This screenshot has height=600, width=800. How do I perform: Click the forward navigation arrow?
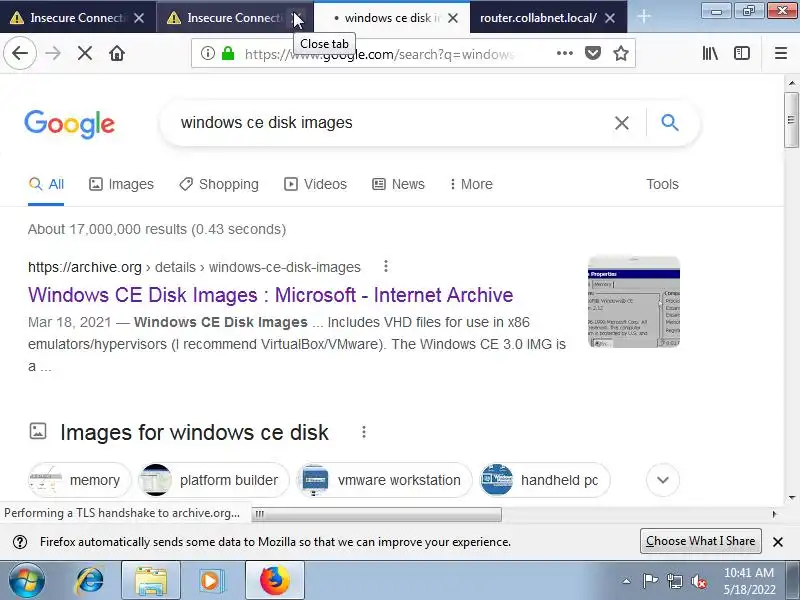[53, 53]
